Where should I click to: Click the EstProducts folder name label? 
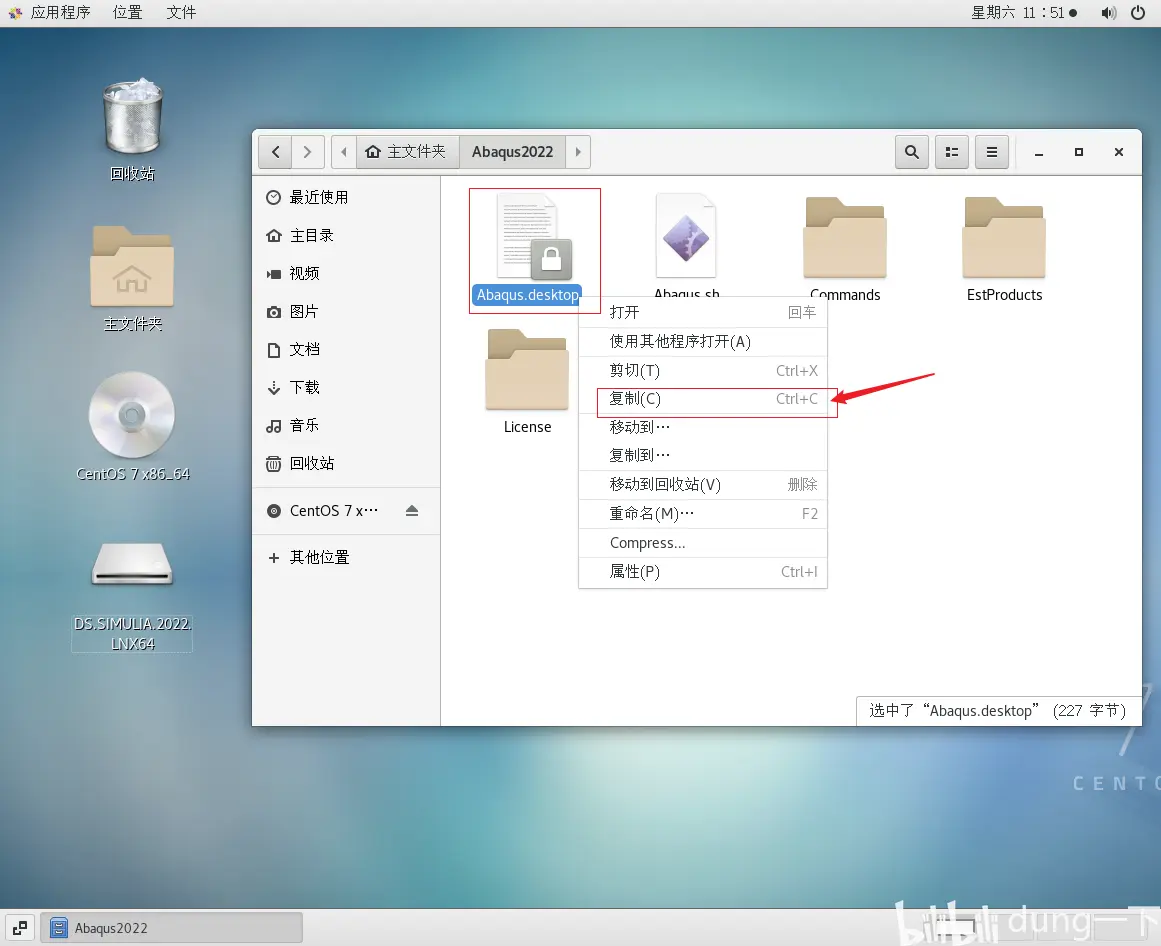pyautogui.click(x=1004, y=295)
